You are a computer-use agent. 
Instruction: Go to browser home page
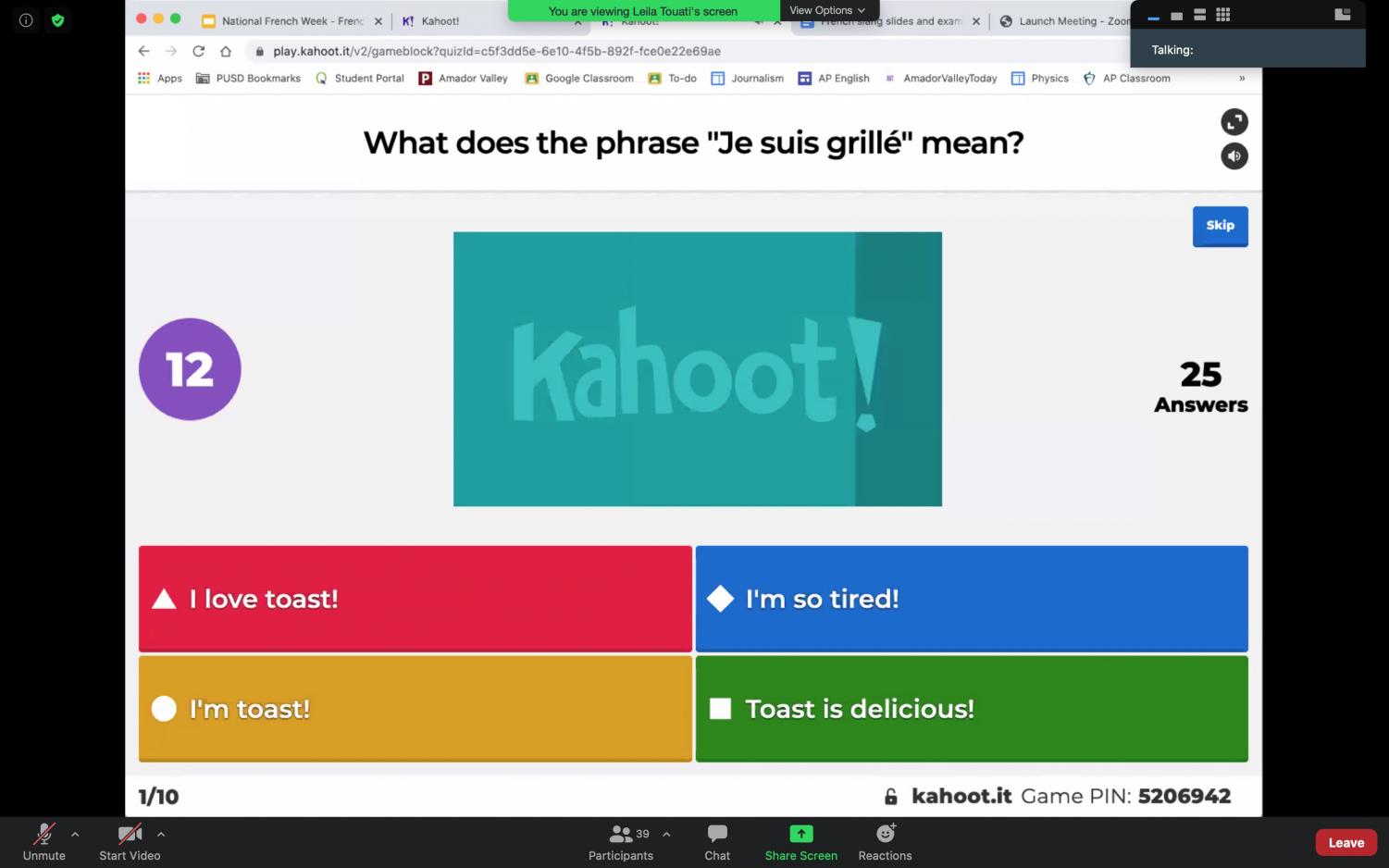[x=226, y=51]
